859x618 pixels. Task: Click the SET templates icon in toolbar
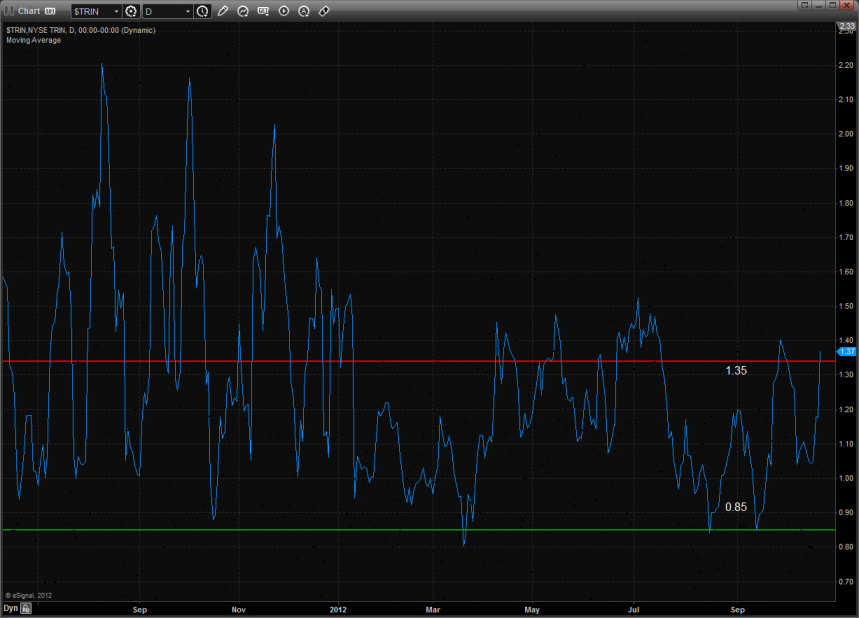pos(263,11)
